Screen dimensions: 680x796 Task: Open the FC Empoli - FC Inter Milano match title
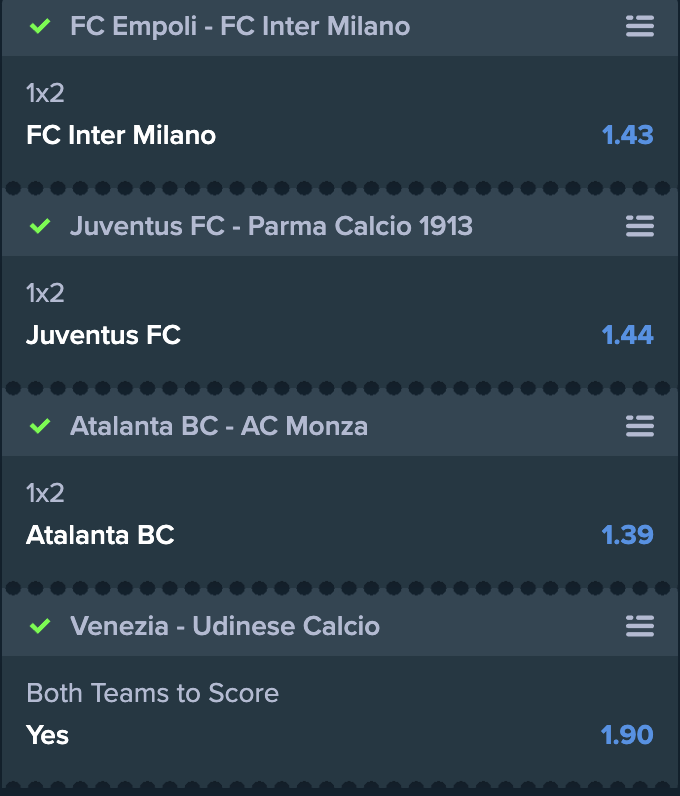tap(240, 26)
